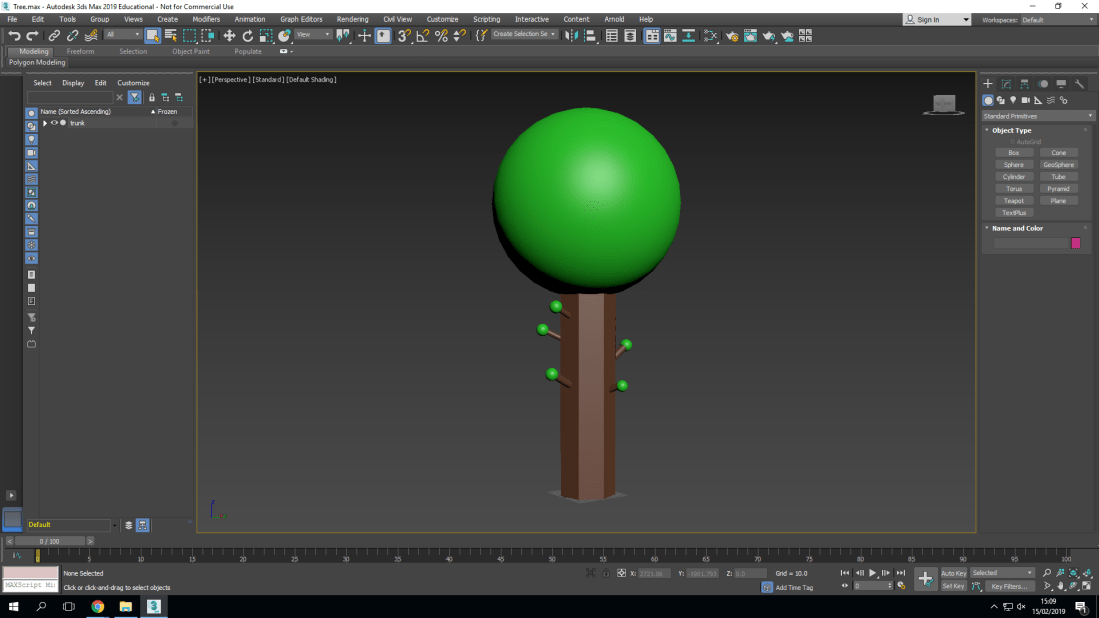Click the pink object color swatch
The image size is (1099, 618).
click(x=1075, y=243)
